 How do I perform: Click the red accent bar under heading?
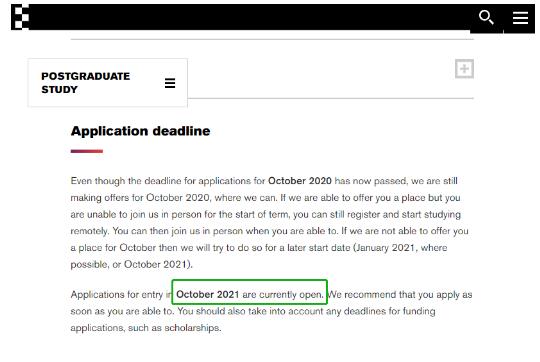(x=87, y=151)
